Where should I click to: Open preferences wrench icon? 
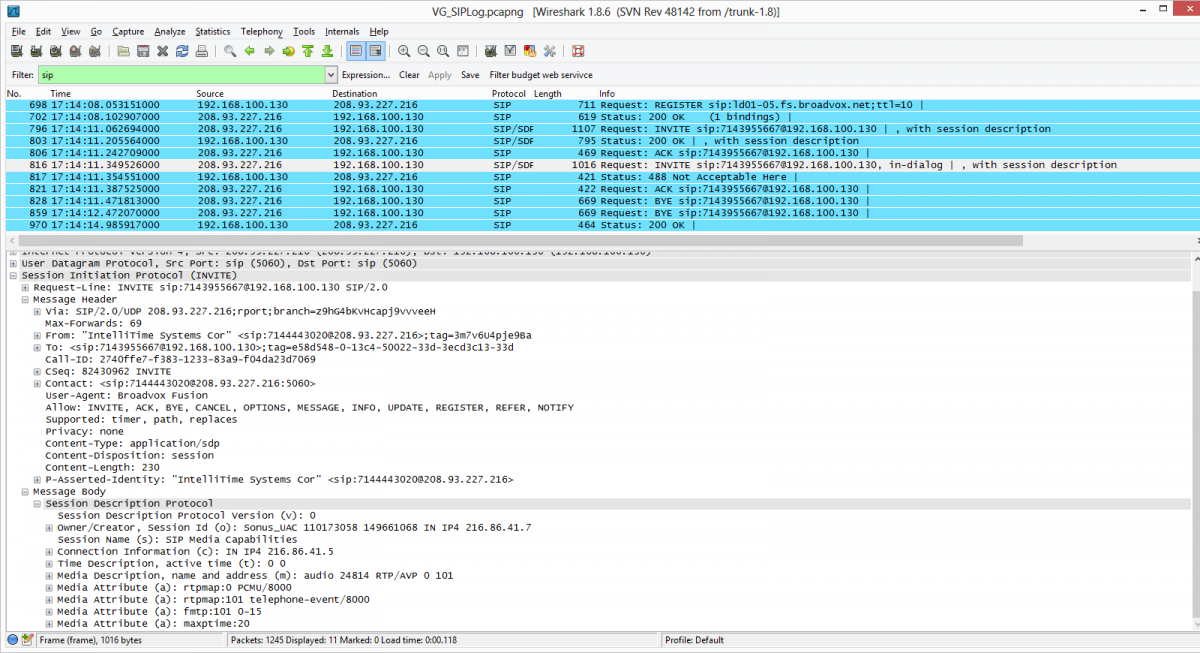[548, 51]
